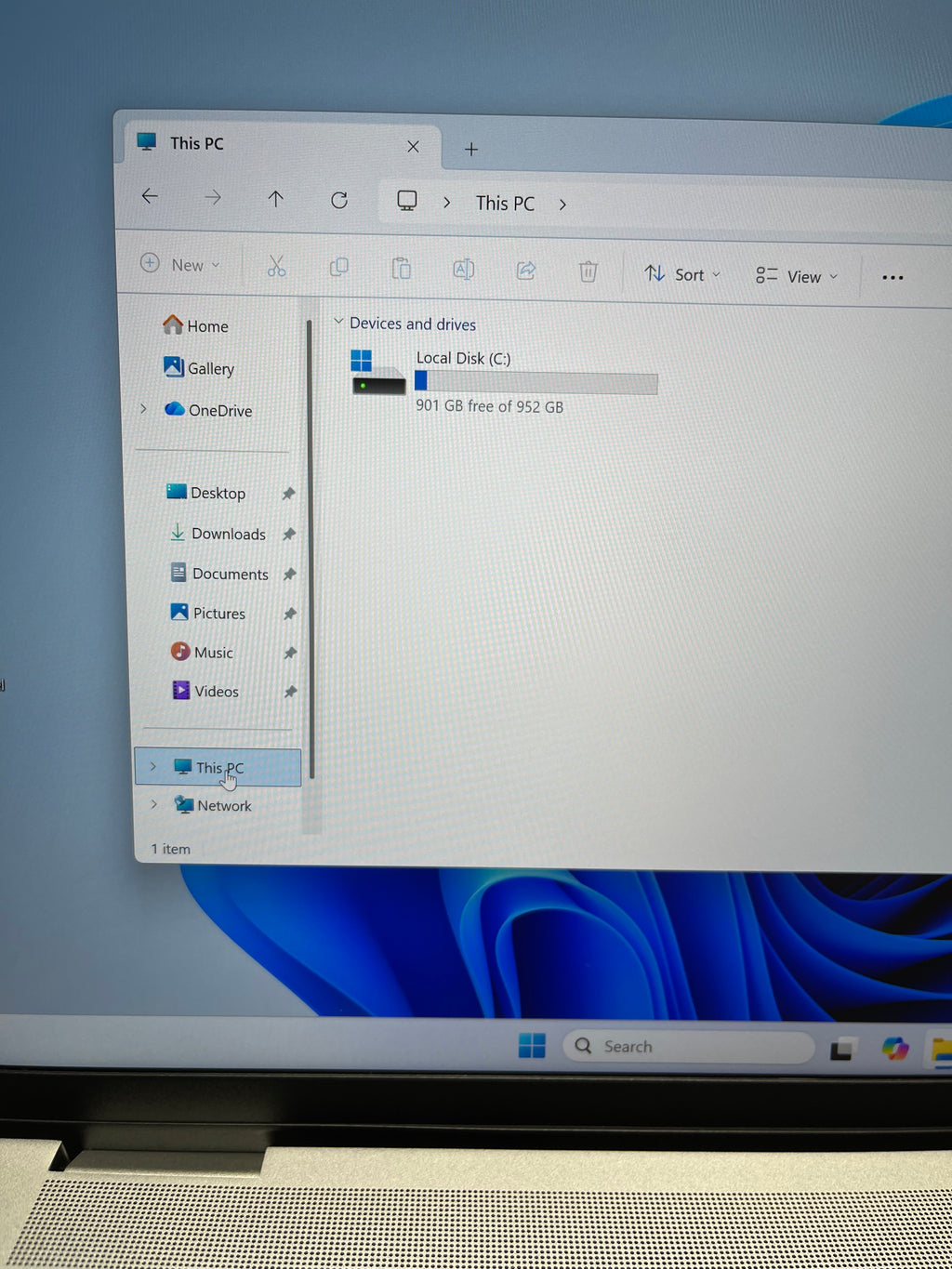Image resolution: width=952 pixels, height=1269 pixels.
Task: Refresh the This PC view
Action: pyautogui.click(x=339, y=200)
